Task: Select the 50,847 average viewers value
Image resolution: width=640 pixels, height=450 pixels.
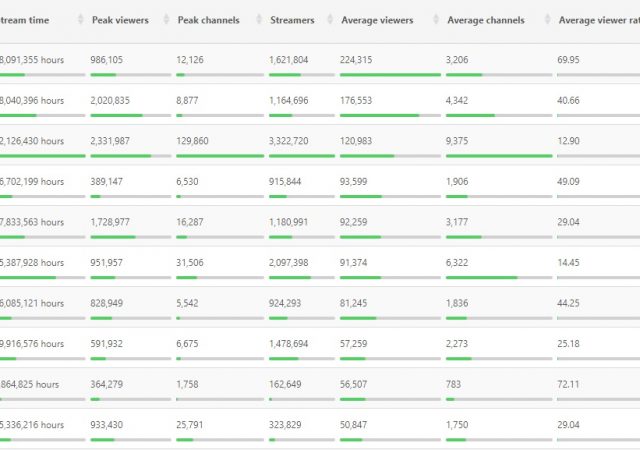Action: (x=359, y=425)
